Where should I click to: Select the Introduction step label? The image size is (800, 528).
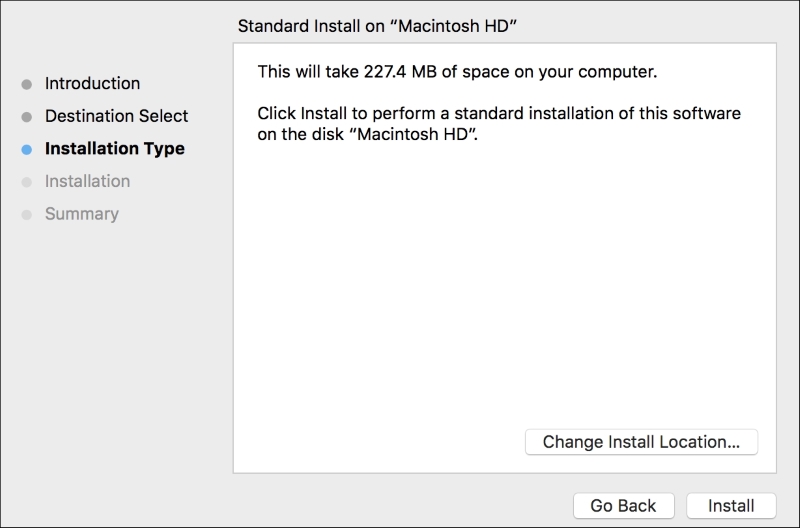point(92,84)
